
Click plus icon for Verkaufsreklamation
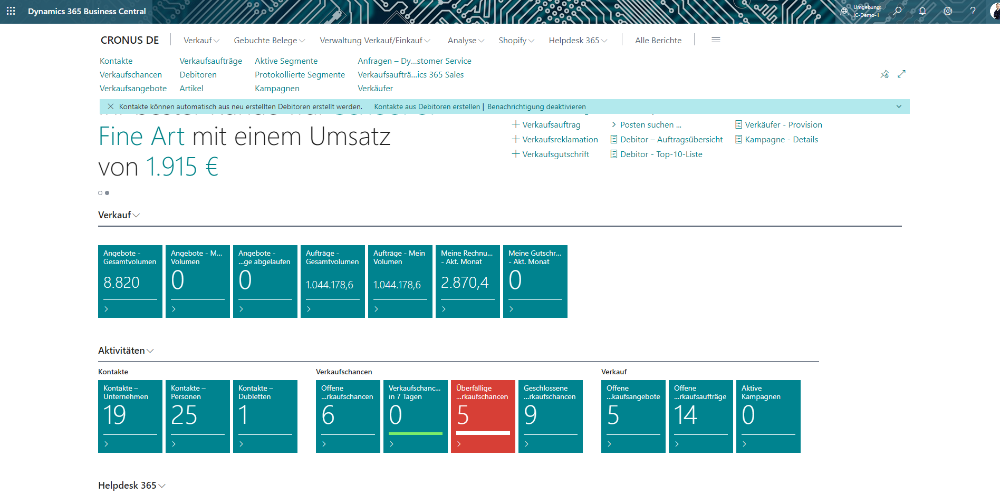click(516, 139)
